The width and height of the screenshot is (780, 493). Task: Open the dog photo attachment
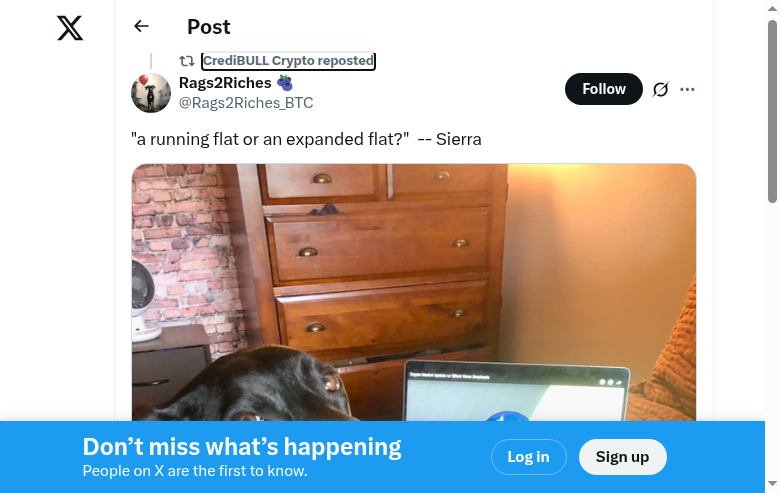click(x=413, y=293)
